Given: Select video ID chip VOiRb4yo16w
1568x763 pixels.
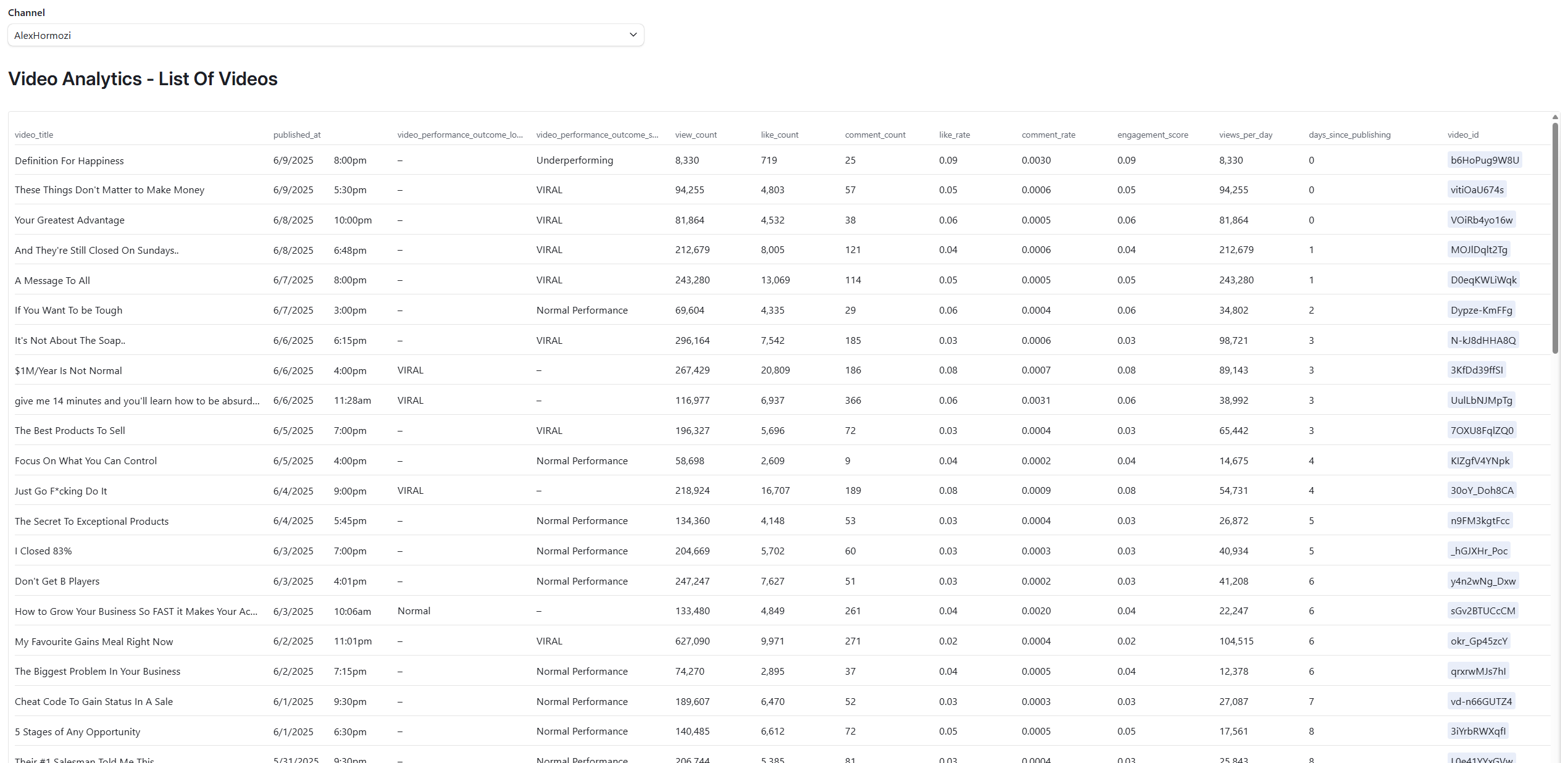Looking at the screenshot, I should (x=1482, y=220).
